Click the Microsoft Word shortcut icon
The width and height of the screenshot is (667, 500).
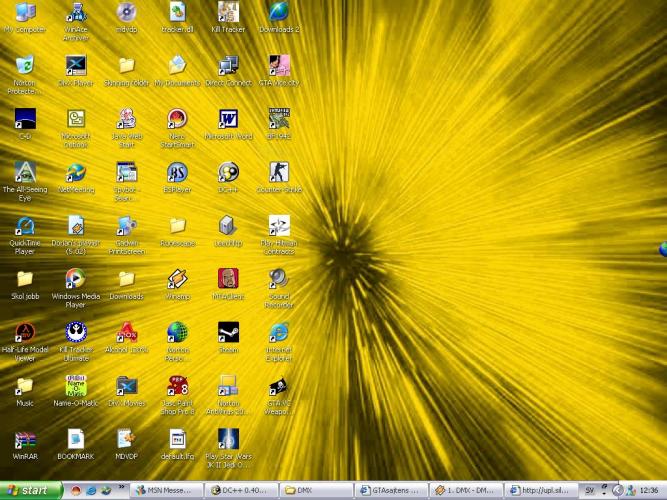pos(228,120)
